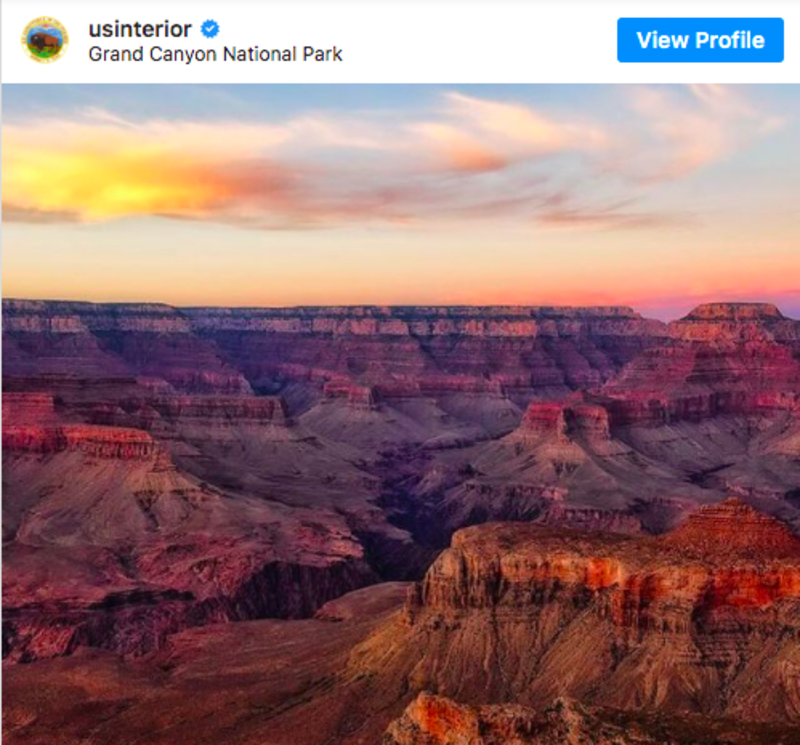Click the blue verified badge checkmark

click(210, 29)
